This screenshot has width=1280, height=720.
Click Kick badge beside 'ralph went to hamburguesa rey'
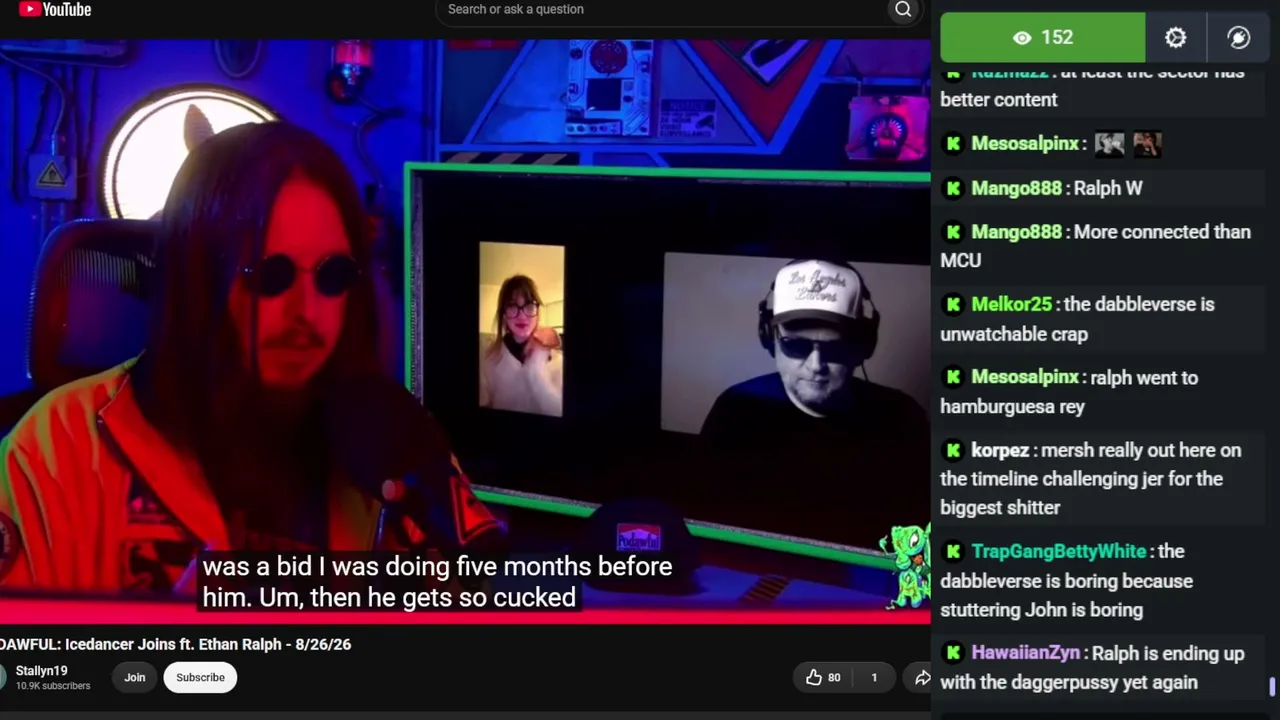point(953,377)
